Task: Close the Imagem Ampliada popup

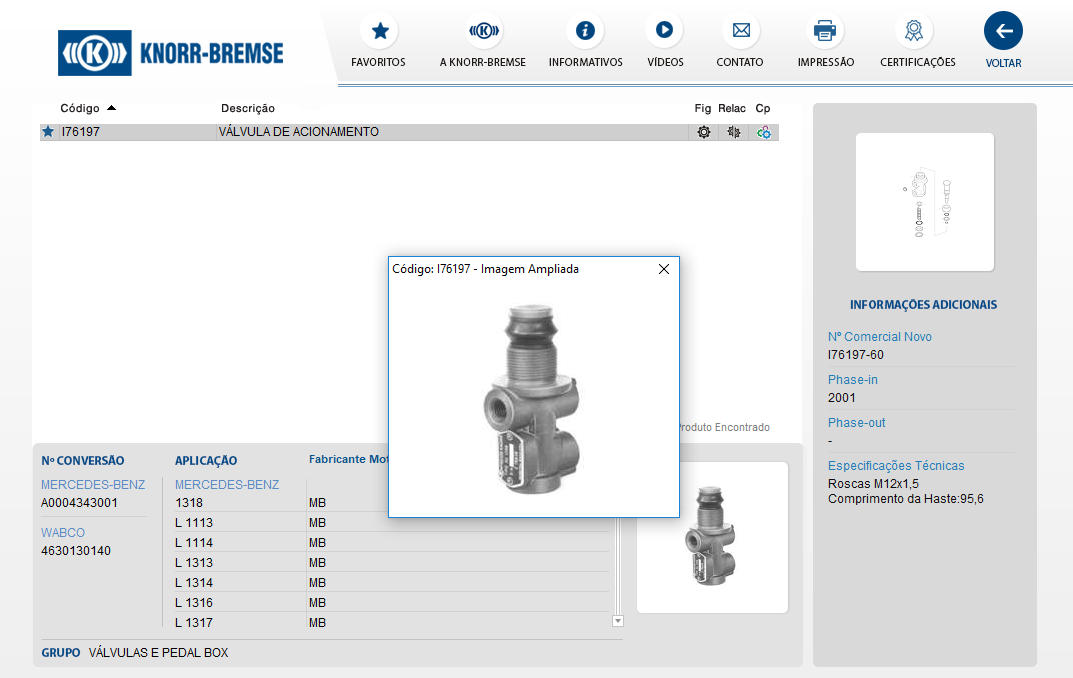Action: pos(664,269)
